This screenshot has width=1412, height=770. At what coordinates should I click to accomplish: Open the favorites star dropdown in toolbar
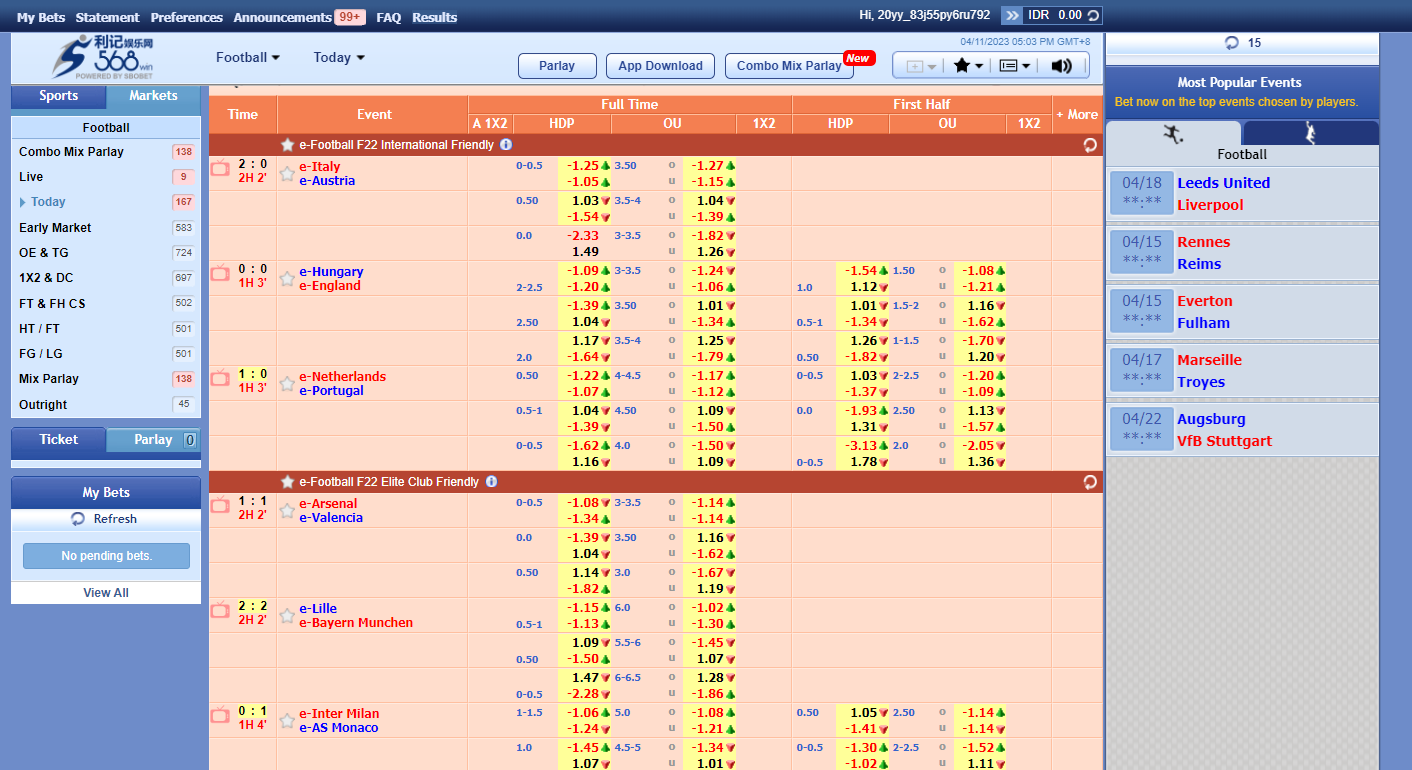968,66
